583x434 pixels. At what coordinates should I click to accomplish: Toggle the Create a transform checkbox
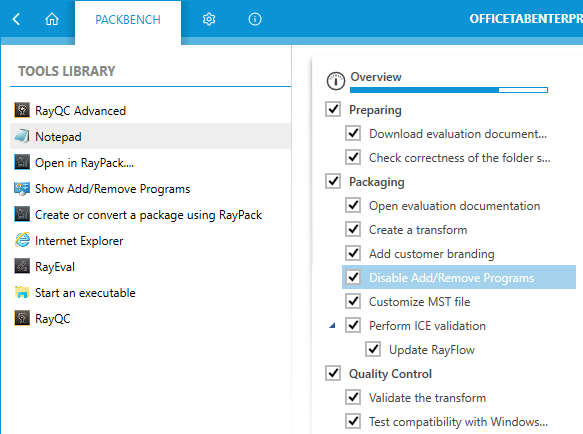(x=353, y=229)
